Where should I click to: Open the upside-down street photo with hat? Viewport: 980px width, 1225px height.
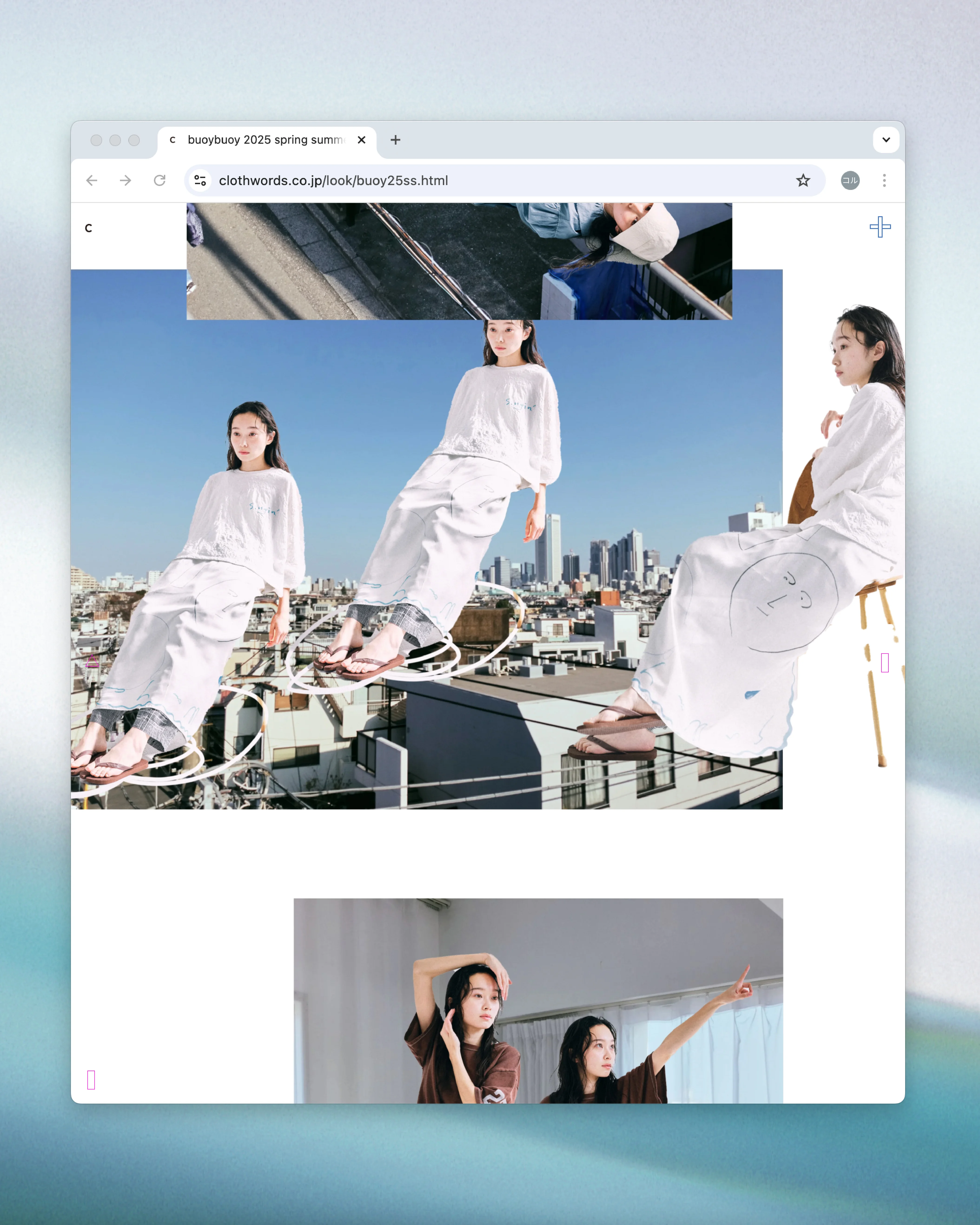coord(459,261)
